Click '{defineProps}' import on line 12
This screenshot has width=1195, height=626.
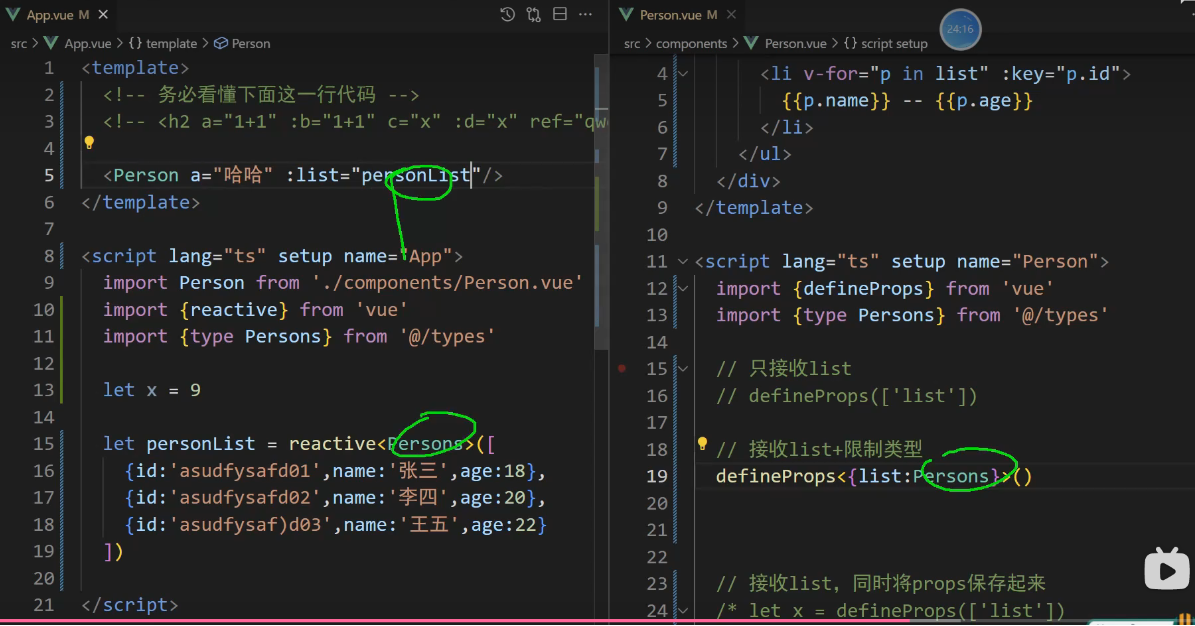coord(863,288)
